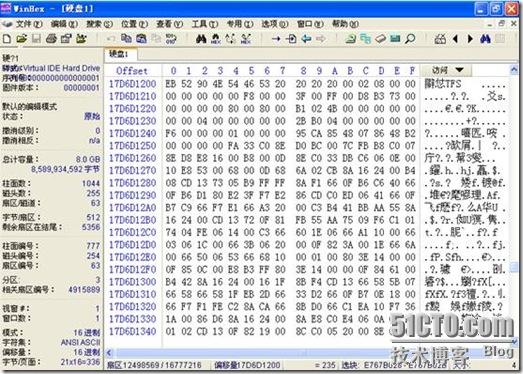This screenshot has width=523, height=374.
Task: Click the Clone disk icon
Action: click(x=350, y=39)
